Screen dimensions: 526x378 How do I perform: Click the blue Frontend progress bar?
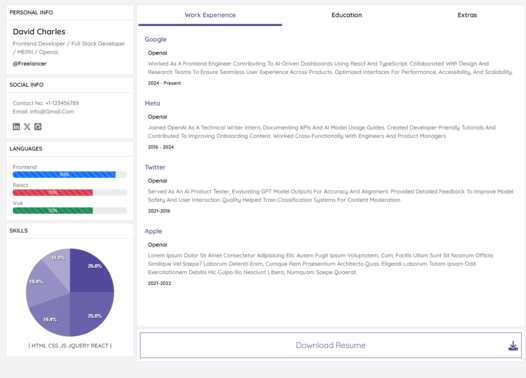click(64, 174)
